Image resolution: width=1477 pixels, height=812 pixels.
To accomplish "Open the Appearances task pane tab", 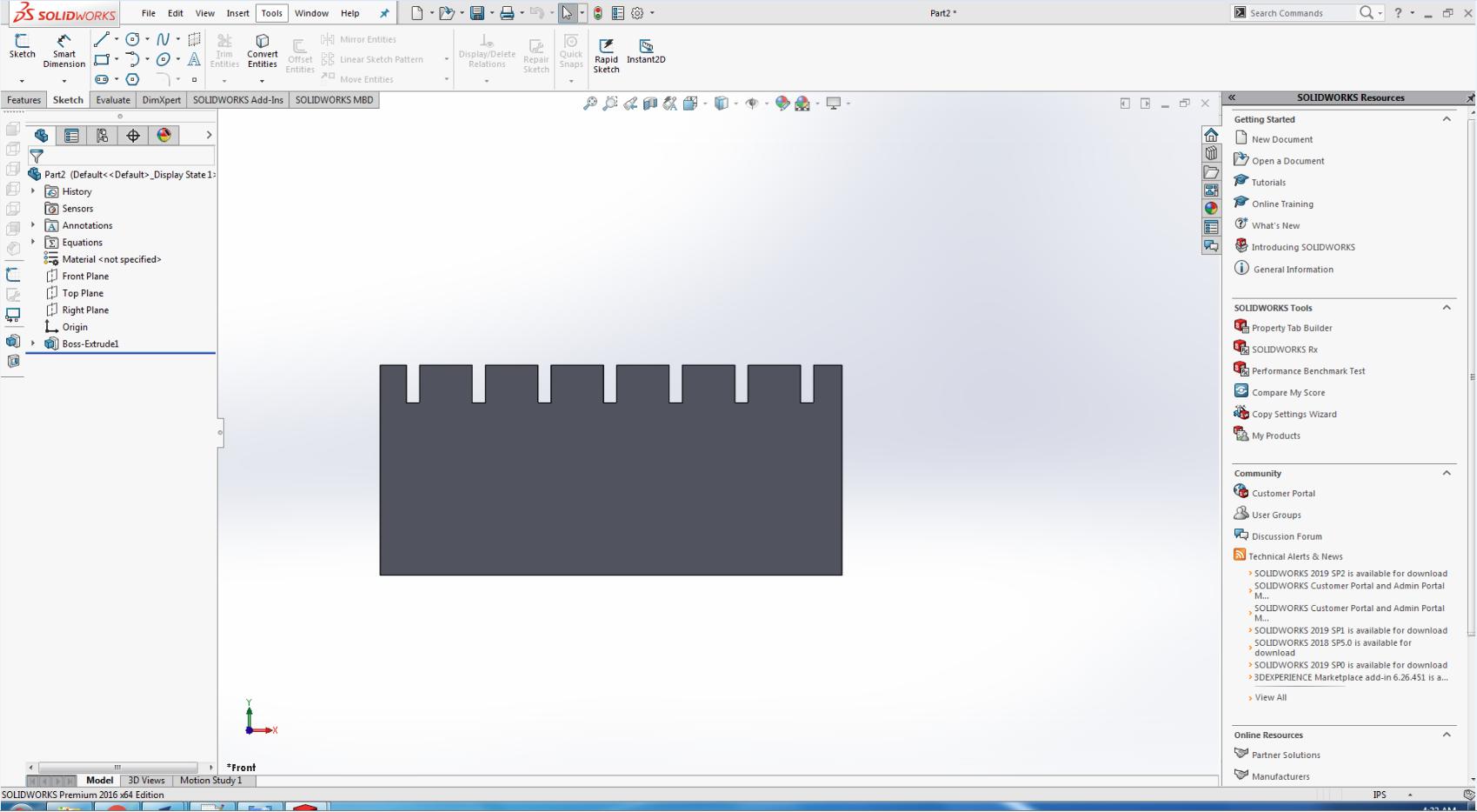I will click(1211, 209).
